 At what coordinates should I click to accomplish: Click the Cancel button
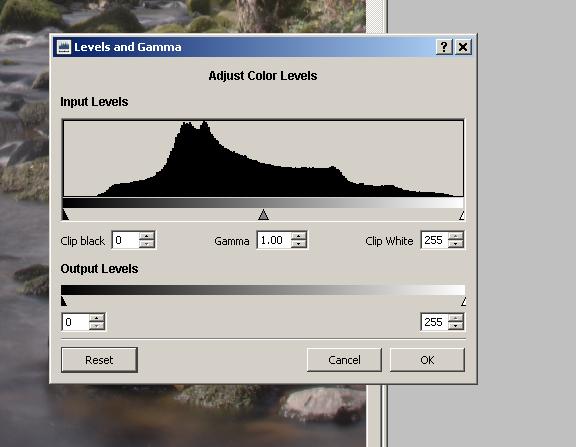point(344,360)
